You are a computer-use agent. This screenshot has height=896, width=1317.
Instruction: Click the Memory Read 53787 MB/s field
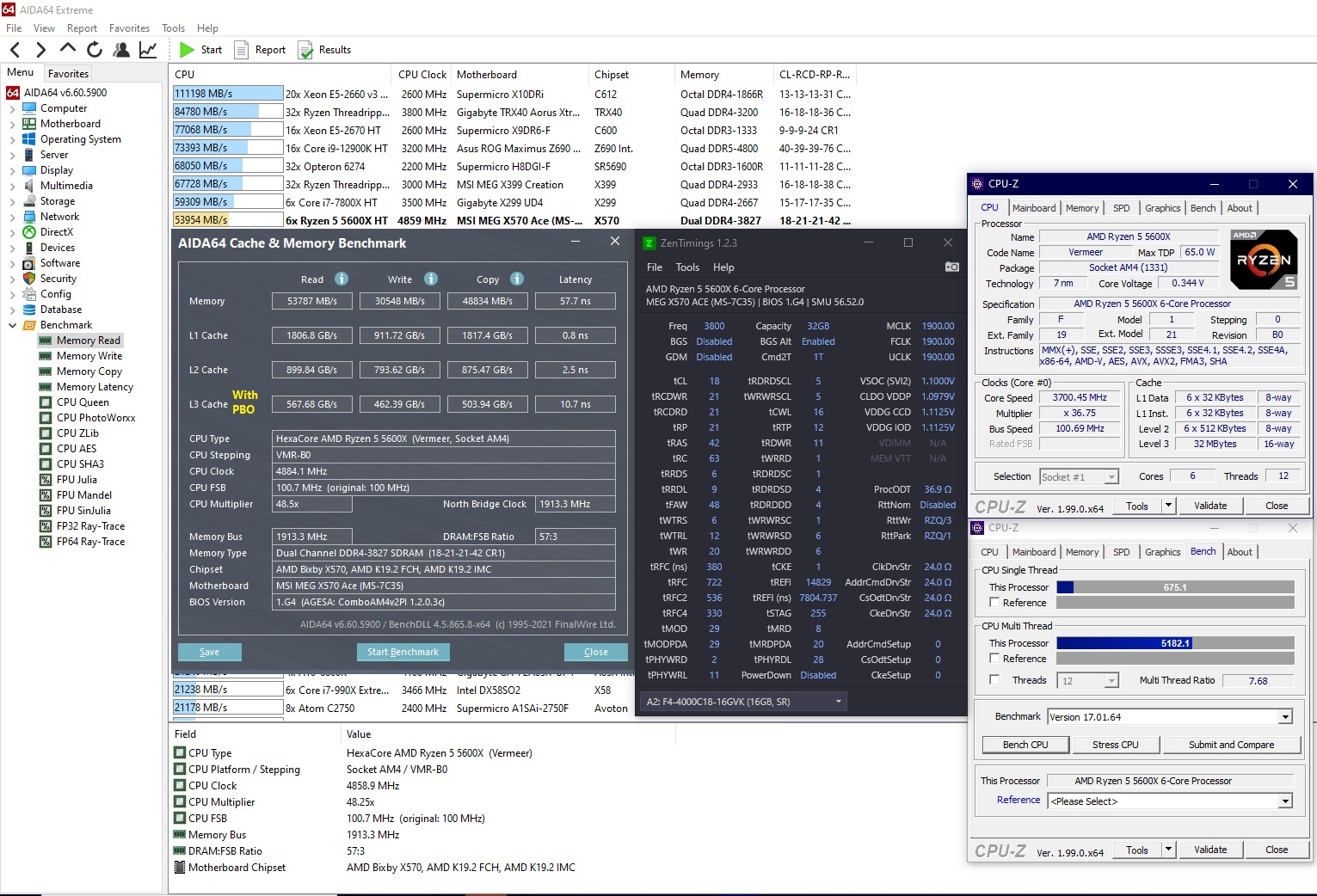(312, 301)
